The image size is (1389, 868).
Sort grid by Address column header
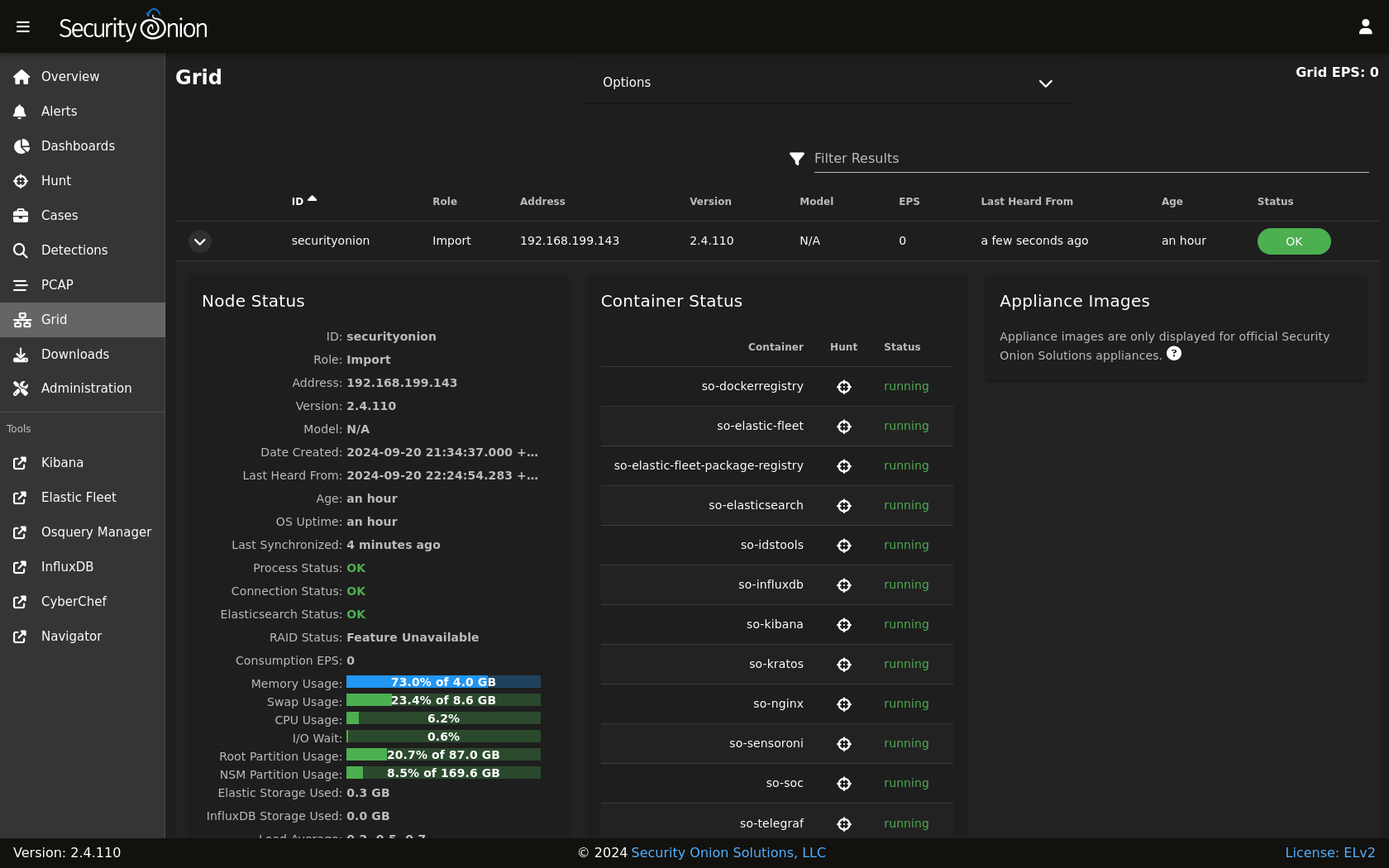542,202
